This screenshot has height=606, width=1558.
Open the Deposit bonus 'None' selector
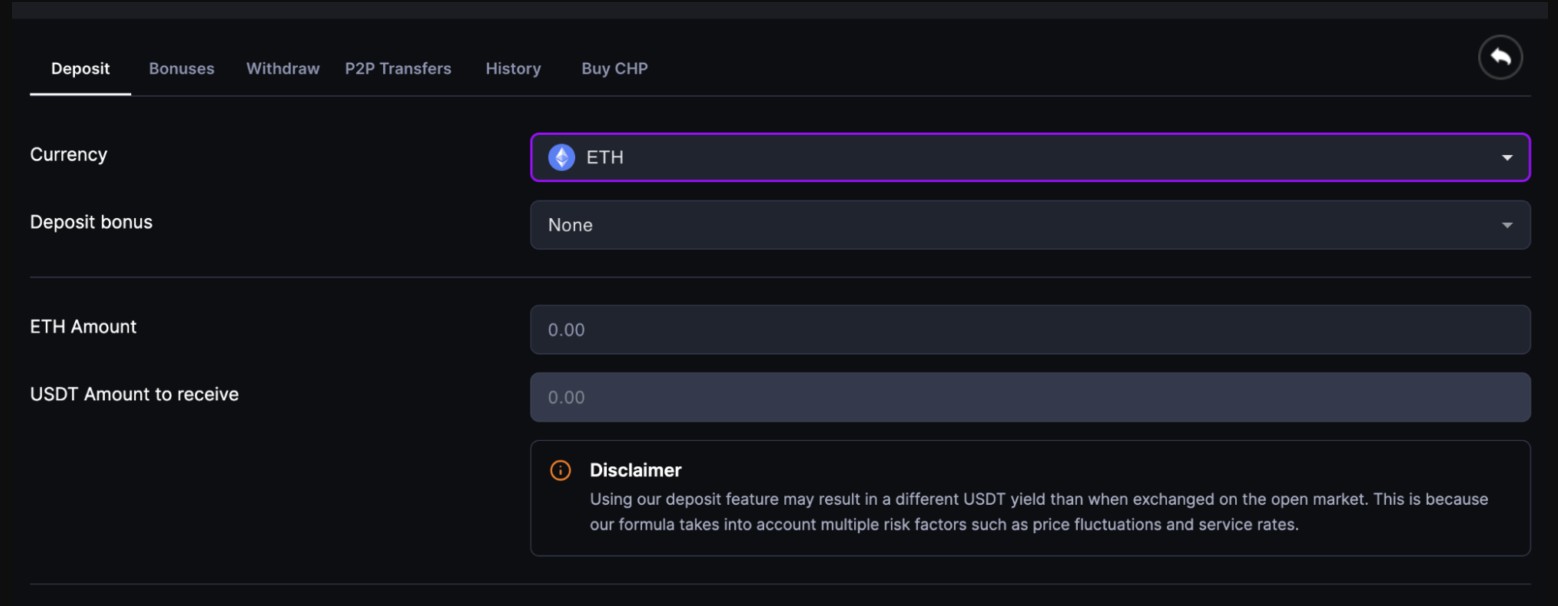[x=1029, y=225]
